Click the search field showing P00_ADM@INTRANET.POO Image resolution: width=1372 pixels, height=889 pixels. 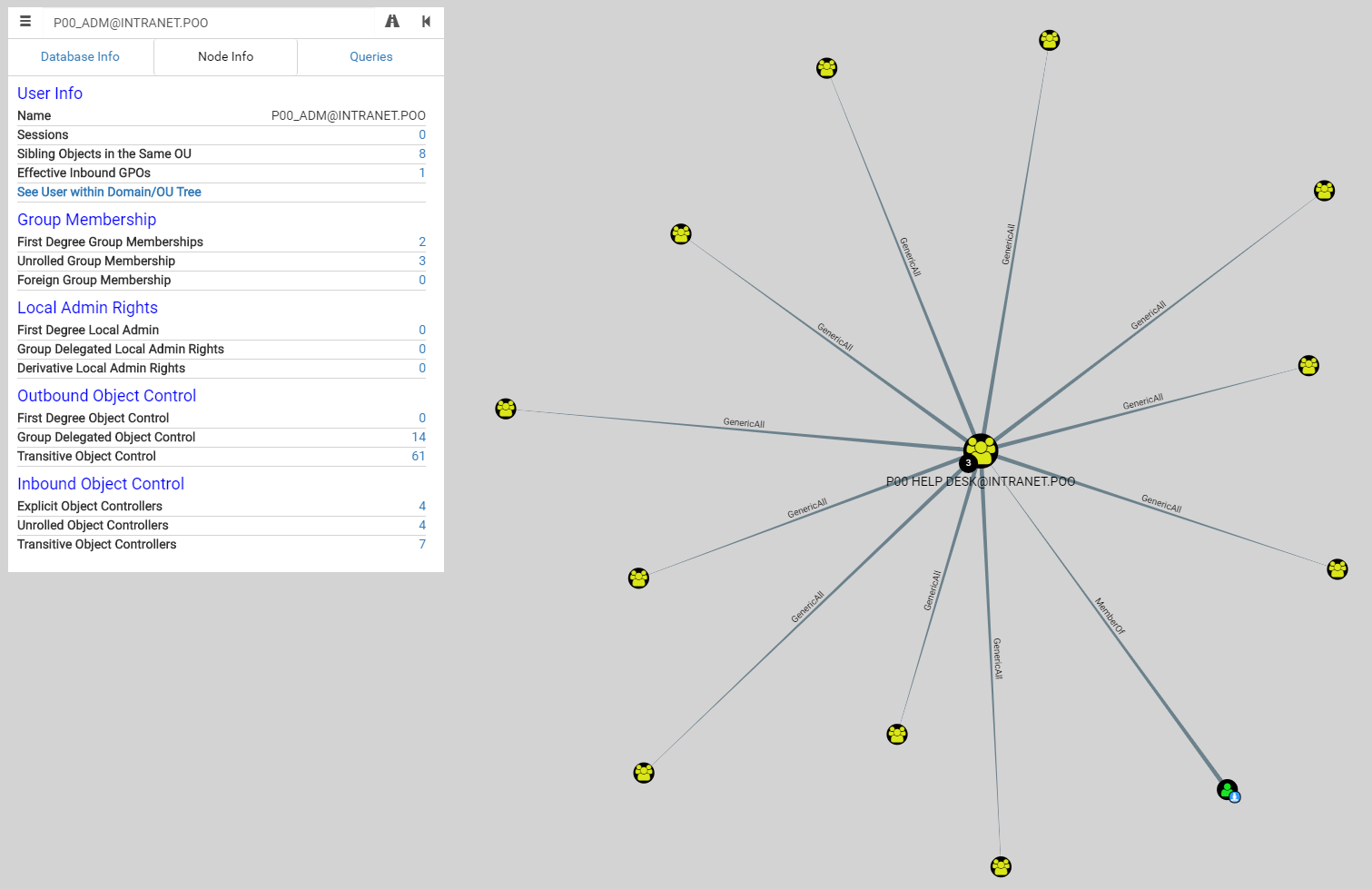(209, 23)
